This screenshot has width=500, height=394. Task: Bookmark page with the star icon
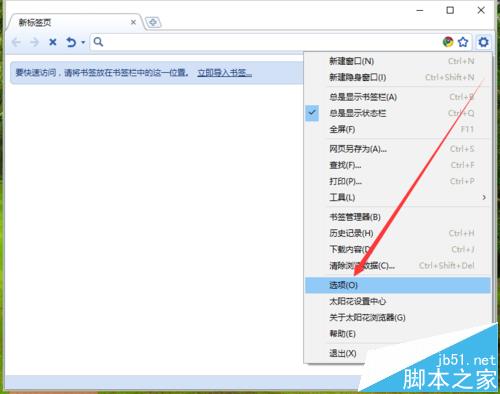tap(463, 42)
